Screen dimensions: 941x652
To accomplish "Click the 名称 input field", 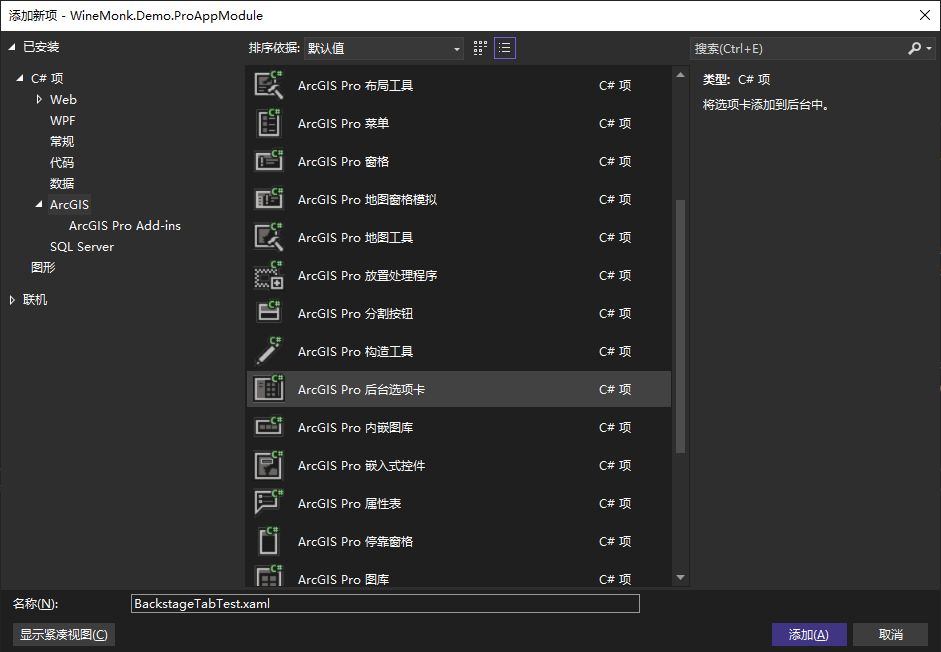I will click(x=385, y=603).
